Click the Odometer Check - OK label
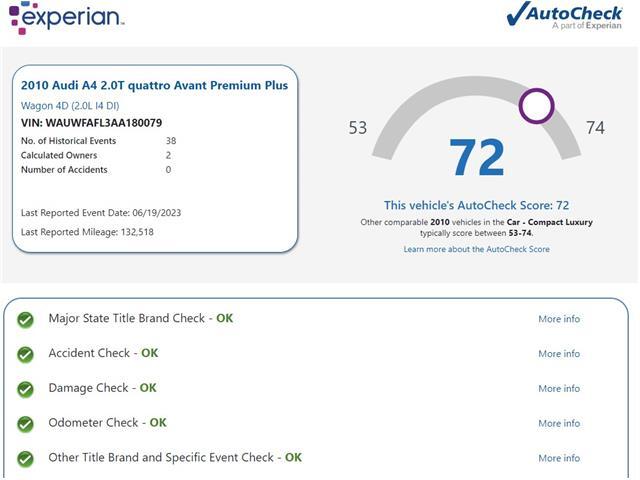 tap(107, 423)
